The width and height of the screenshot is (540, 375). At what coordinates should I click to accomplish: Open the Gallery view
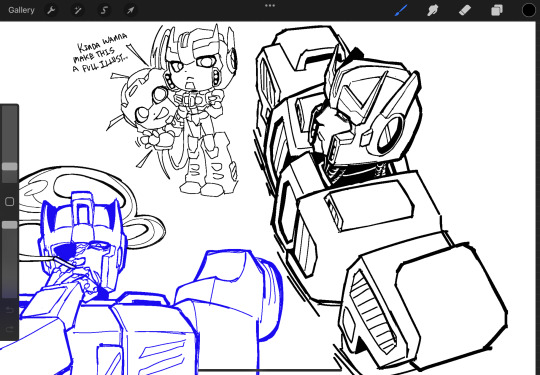21,10
